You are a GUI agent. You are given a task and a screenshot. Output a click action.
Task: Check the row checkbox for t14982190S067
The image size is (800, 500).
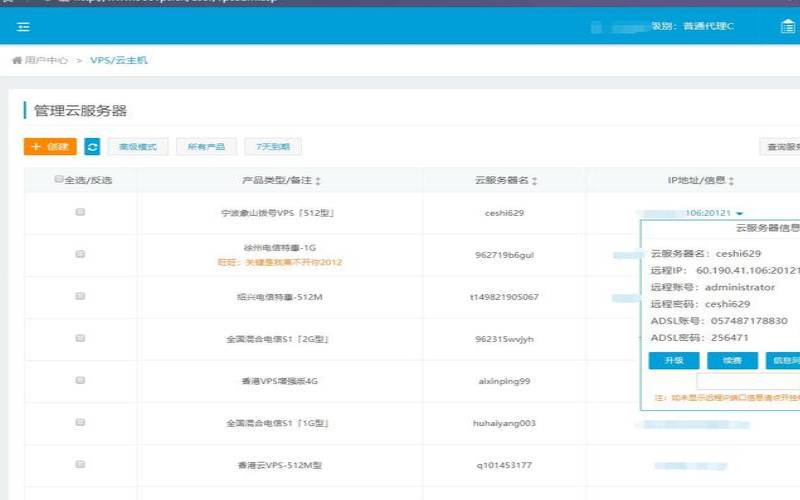pos(80,296)
